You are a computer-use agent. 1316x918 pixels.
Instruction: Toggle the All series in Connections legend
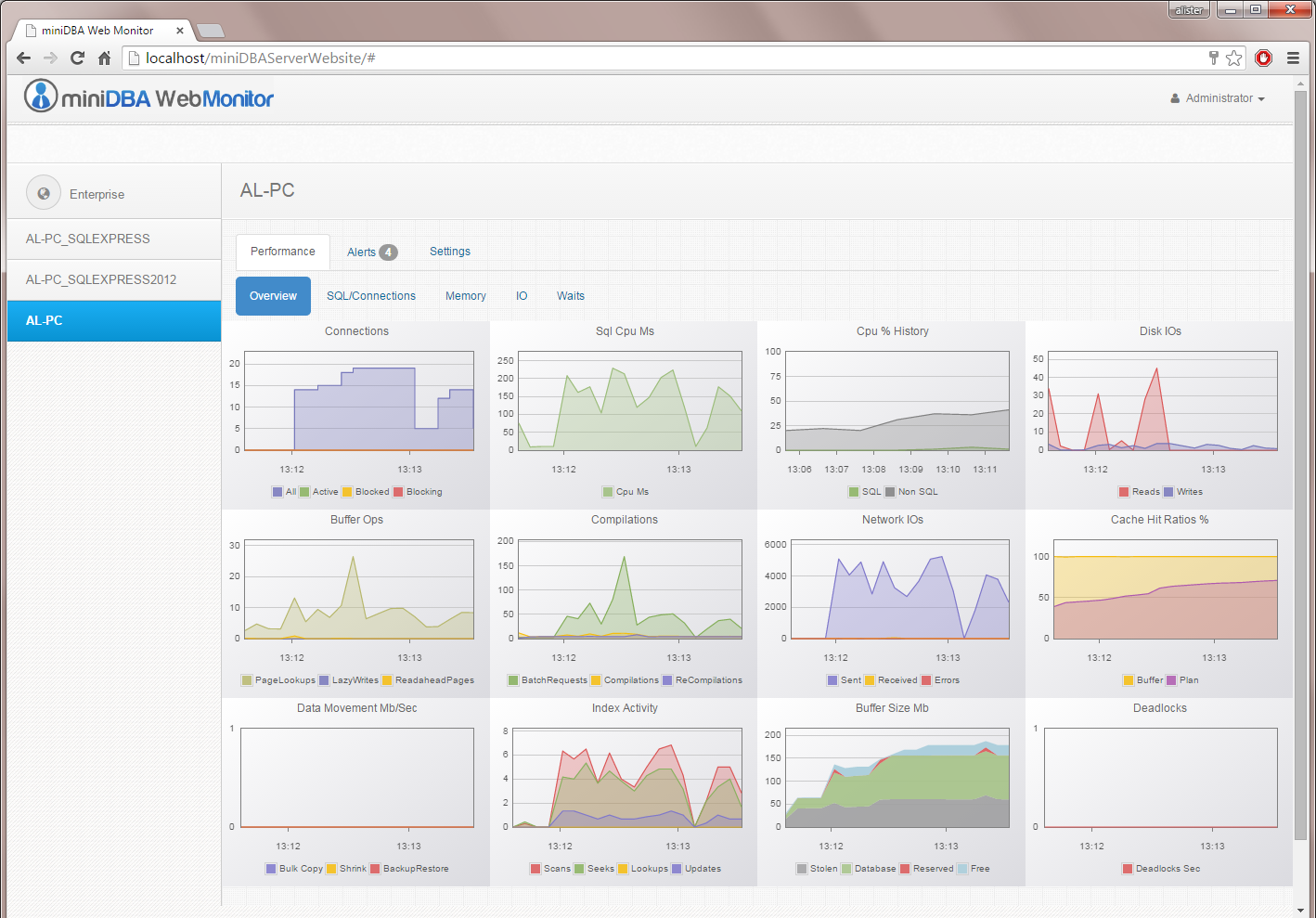click(x=284, y=492)
